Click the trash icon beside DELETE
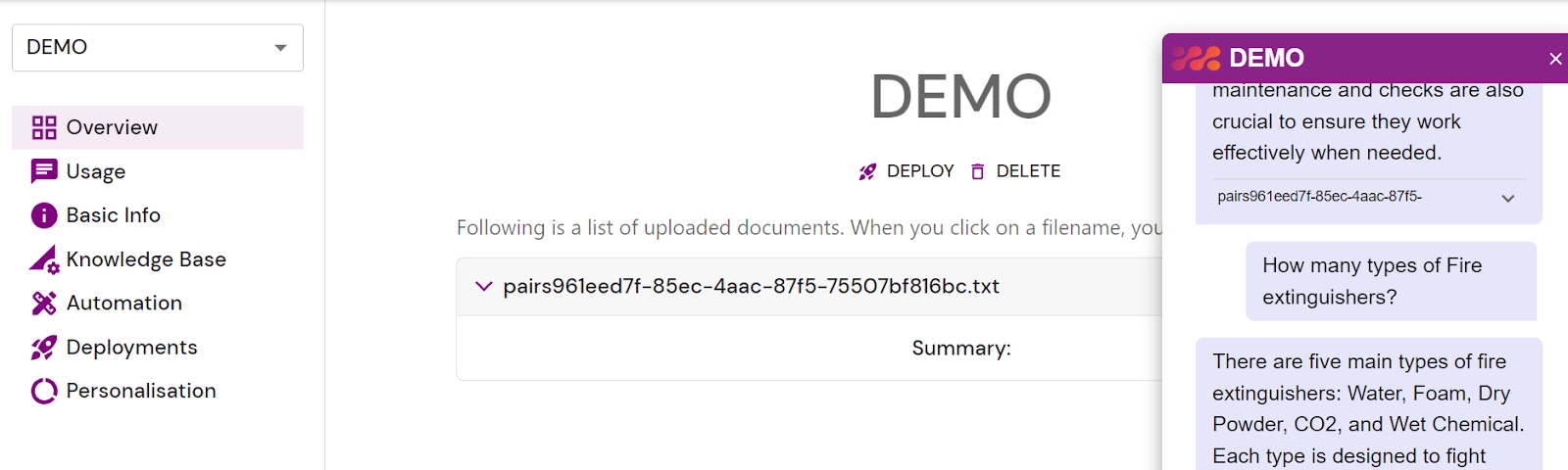Screen dimensions: 1568x470 click(977, 171)
